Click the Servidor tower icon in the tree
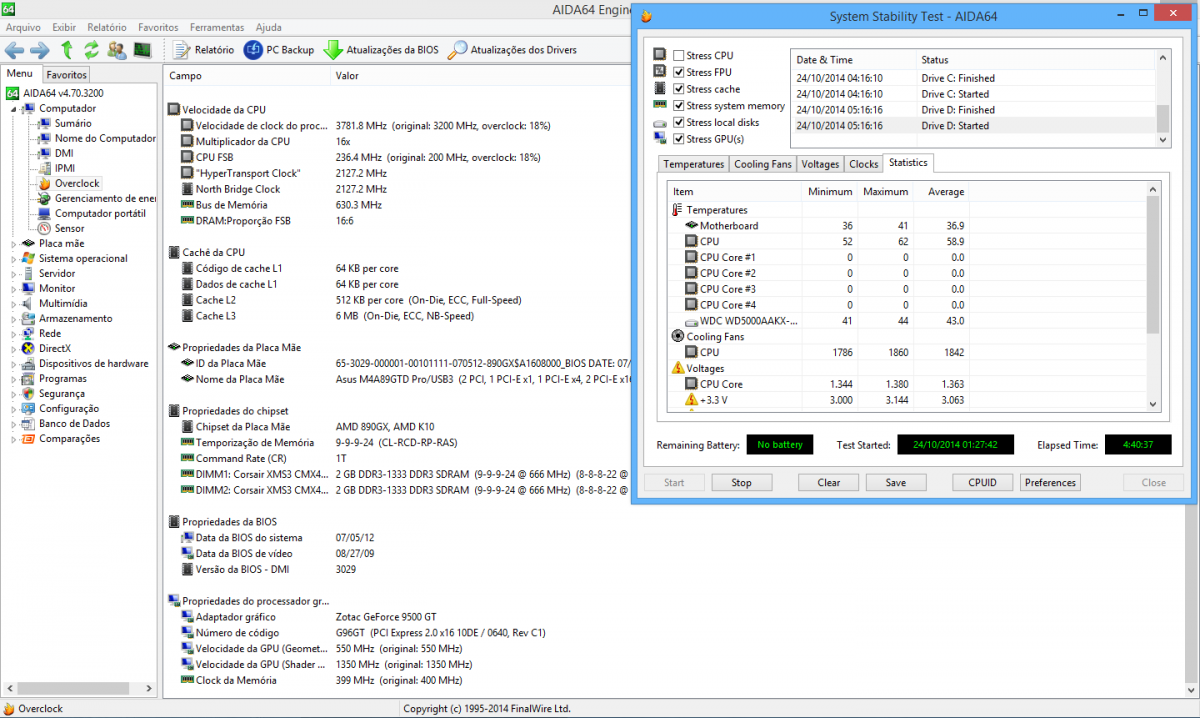This screenshot has height=718, width=1200. pyautogui.click(x=29, y=273)
